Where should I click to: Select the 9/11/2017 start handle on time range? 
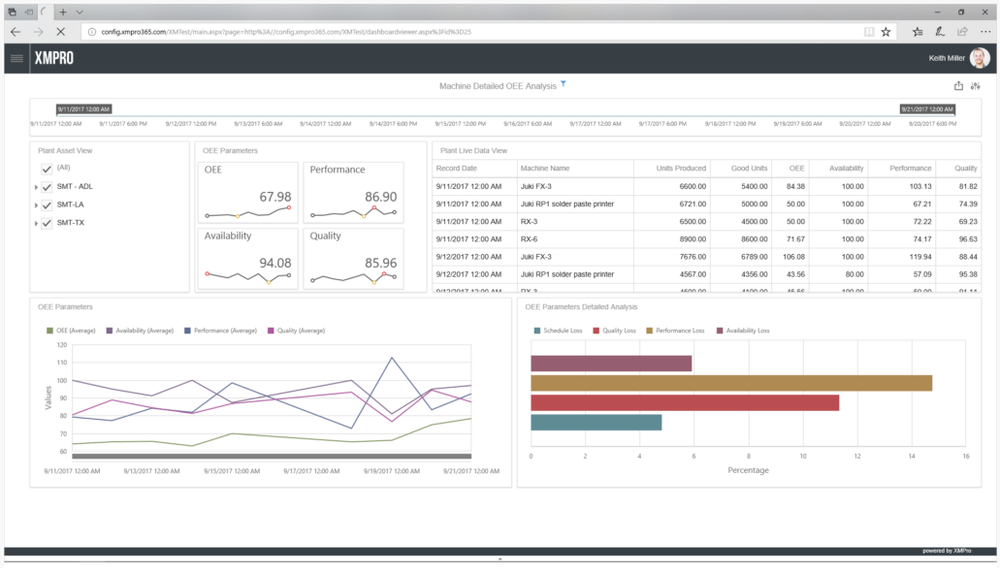coord(84,109)
